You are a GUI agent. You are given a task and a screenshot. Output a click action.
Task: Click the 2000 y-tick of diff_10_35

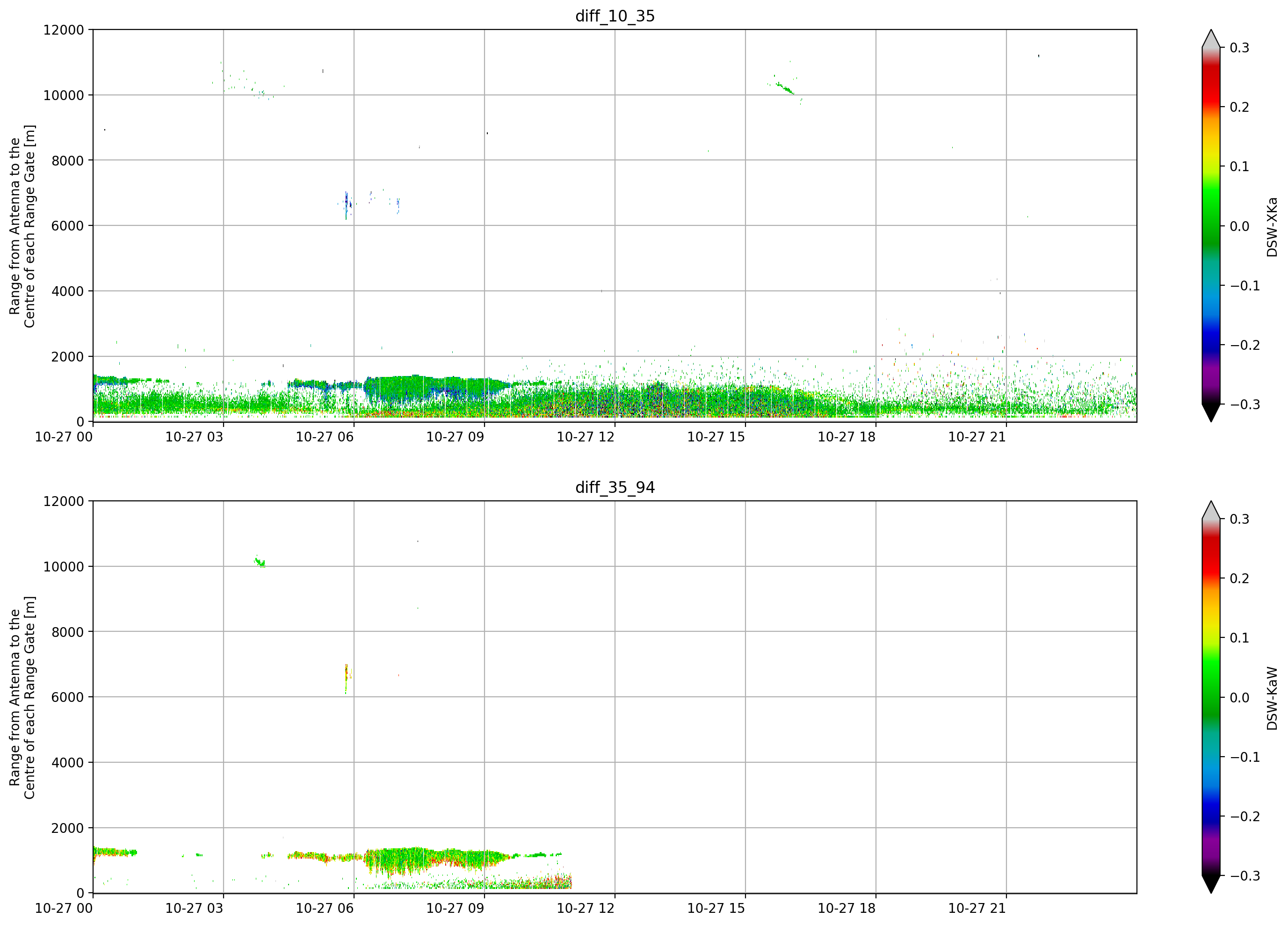tap(67, 357)
